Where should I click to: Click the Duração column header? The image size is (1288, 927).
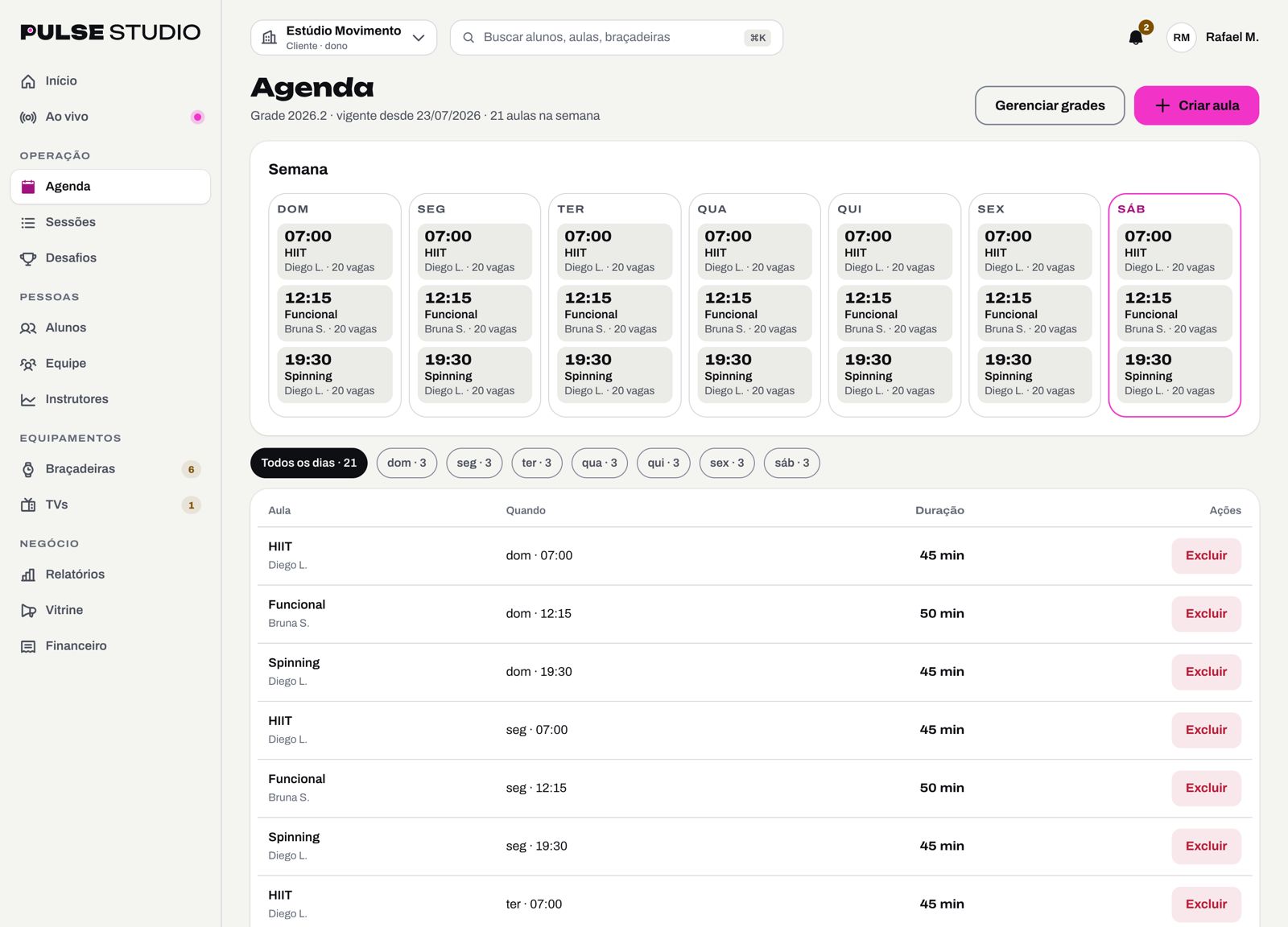click(939, 510)
